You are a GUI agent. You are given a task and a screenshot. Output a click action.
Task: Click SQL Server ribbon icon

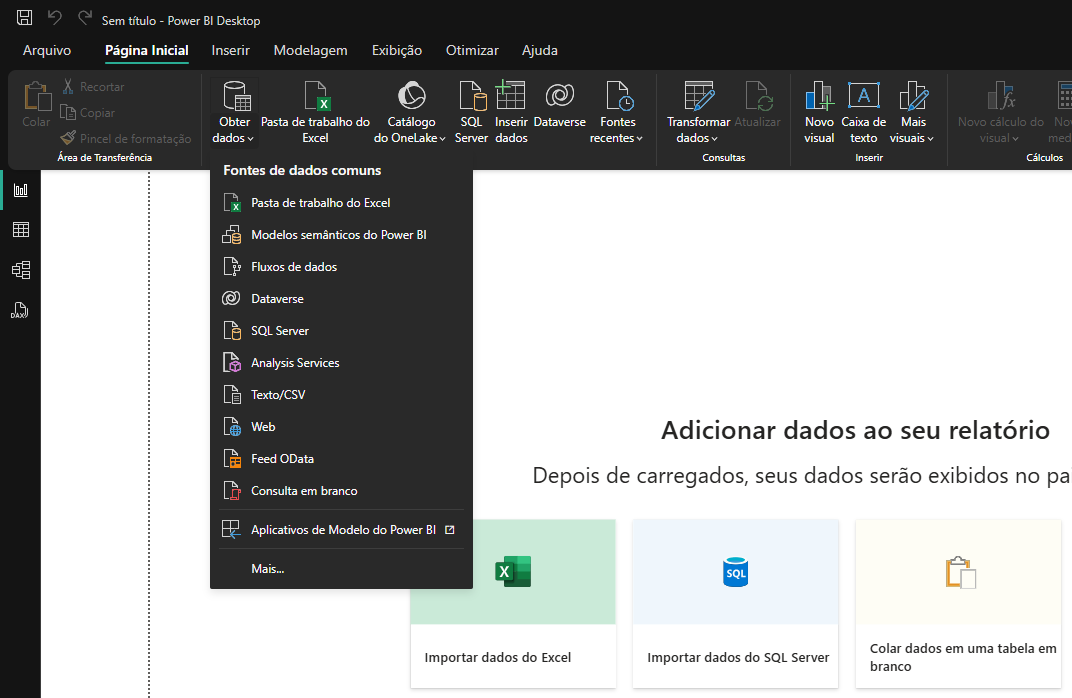472,96
